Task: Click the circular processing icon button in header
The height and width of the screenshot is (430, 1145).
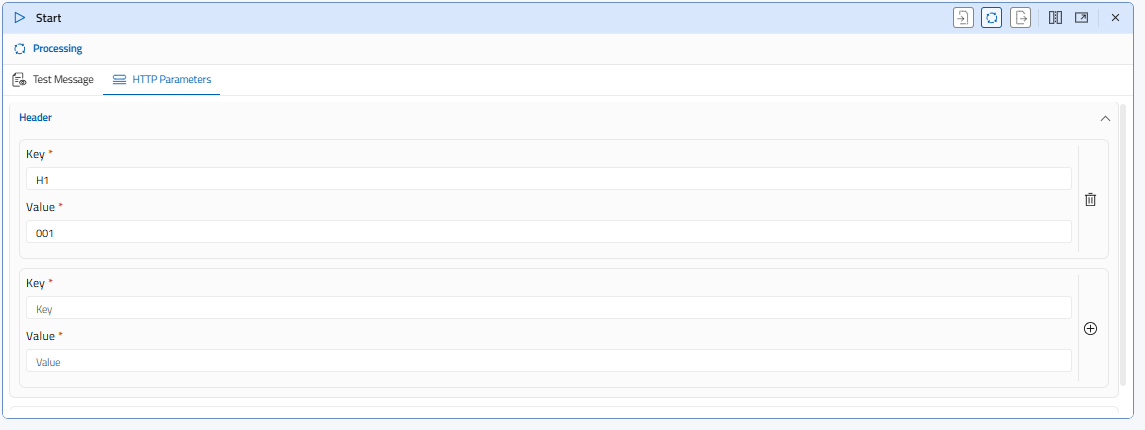Action: tap(992, 18)
